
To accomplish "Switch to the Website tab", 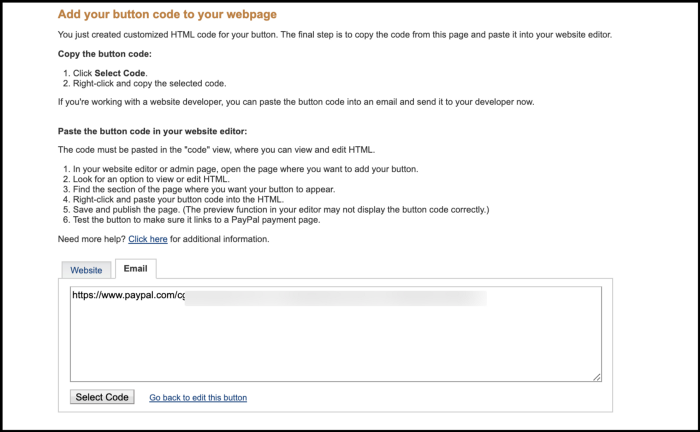I will (x=86, y=270).
